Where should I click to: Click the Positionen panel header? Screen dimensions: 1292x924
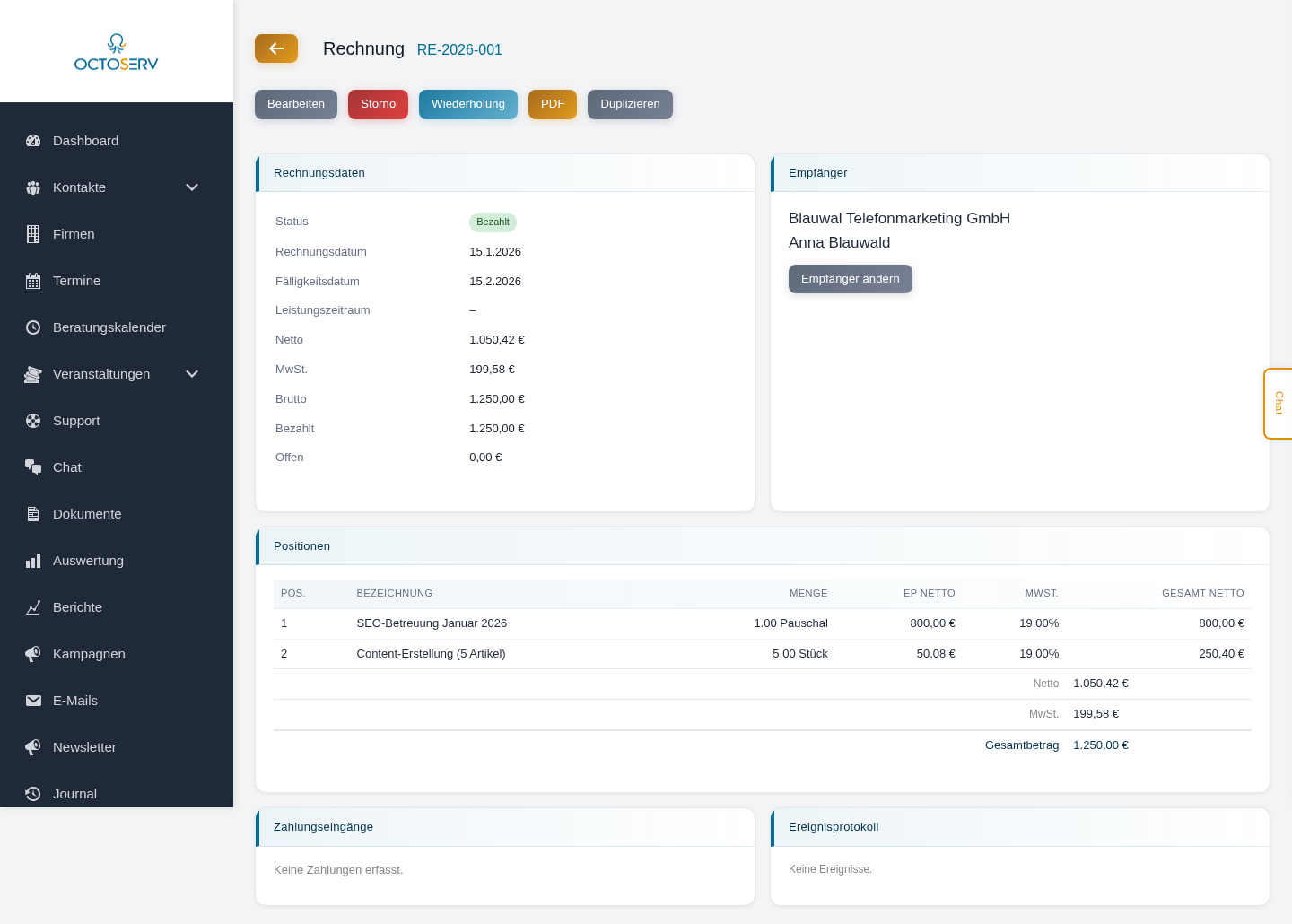pos(763,546)
